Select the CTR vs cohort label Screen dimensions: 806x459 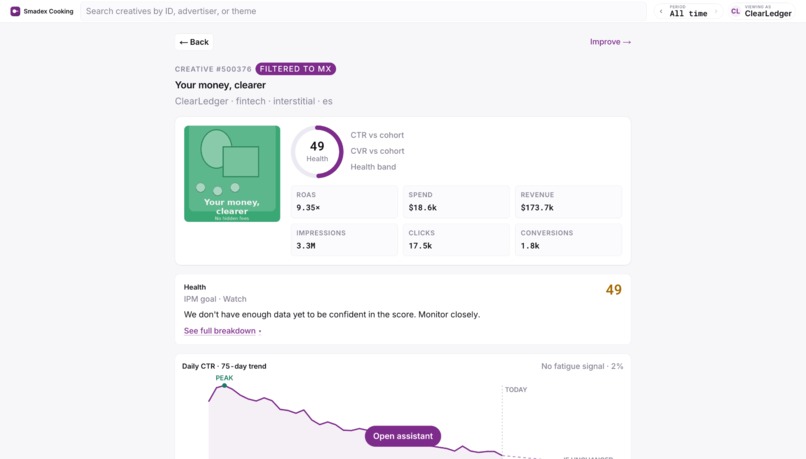pos(377,135)
